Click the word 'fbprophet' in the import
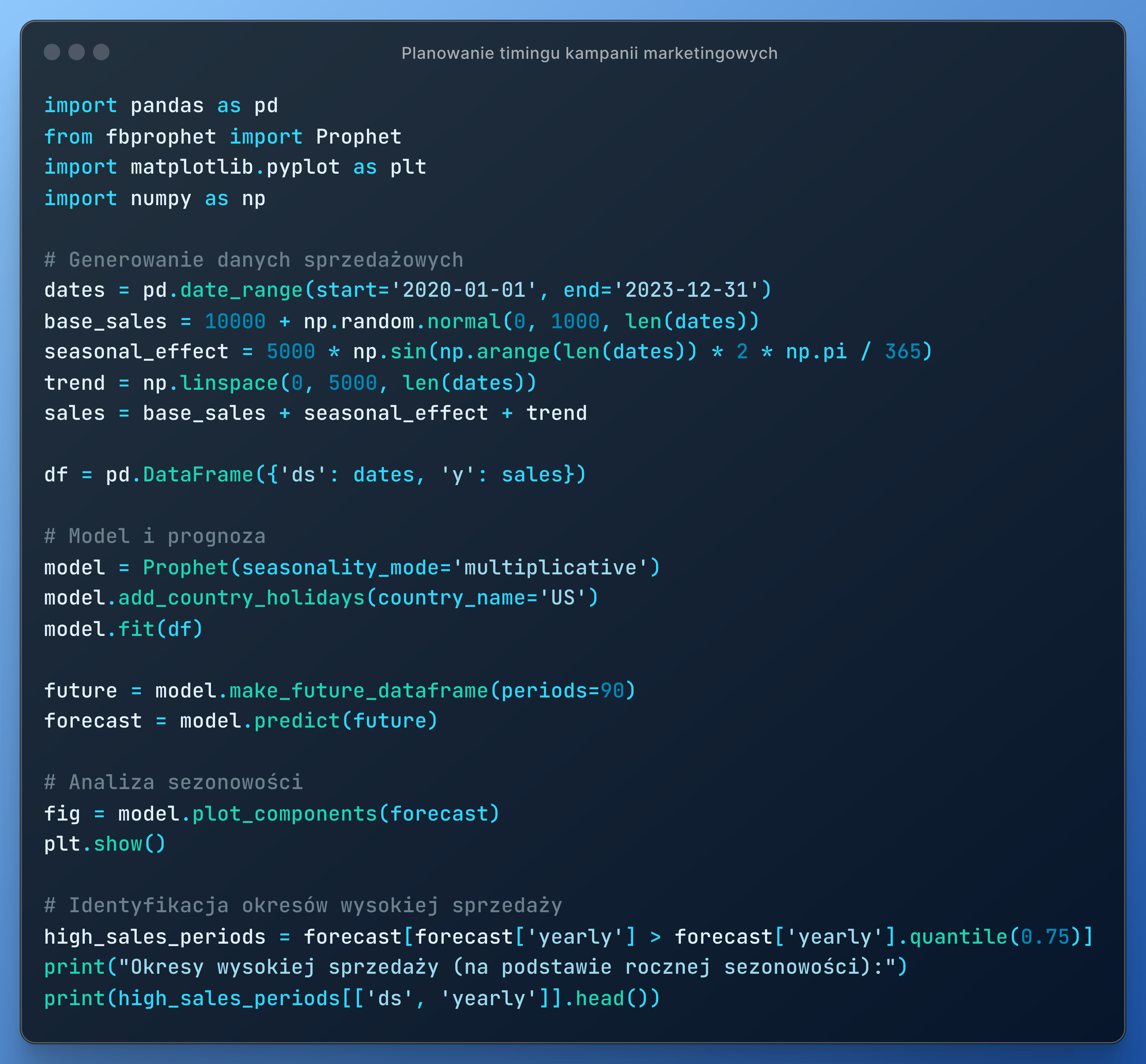The width and height of the screenshot is (1146, 1064). pos(161,136)
